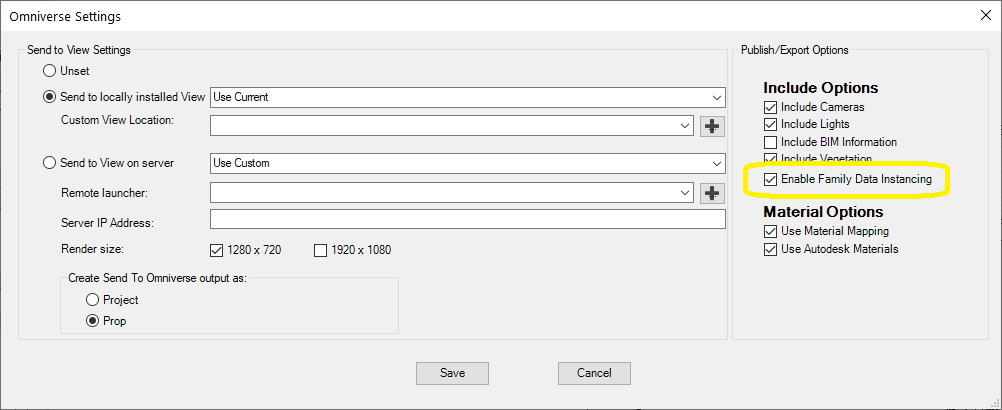Enable Include BIM Information
Image resolution: width=1002 pixels, height=410 pixels.
click(770, 142)
